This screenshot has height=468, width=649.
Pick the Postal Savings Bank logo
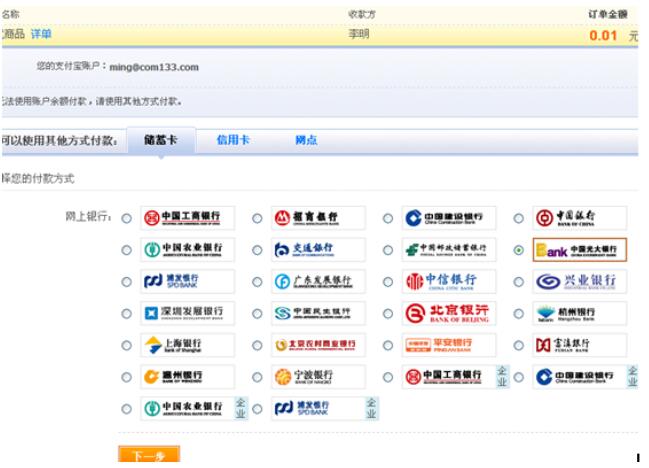pos(449,250)
